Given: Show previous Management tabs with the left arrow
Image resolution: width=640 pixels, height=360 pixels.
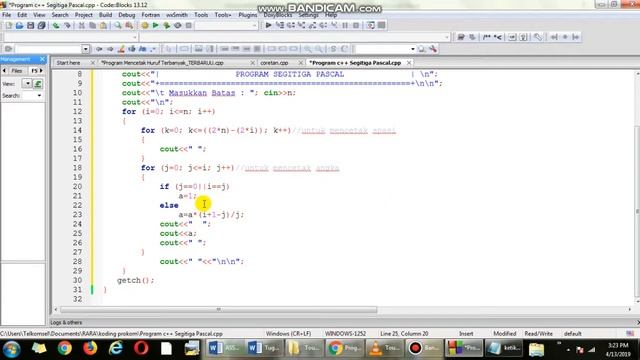Looking at the screenshot, I should click(4, 71).
